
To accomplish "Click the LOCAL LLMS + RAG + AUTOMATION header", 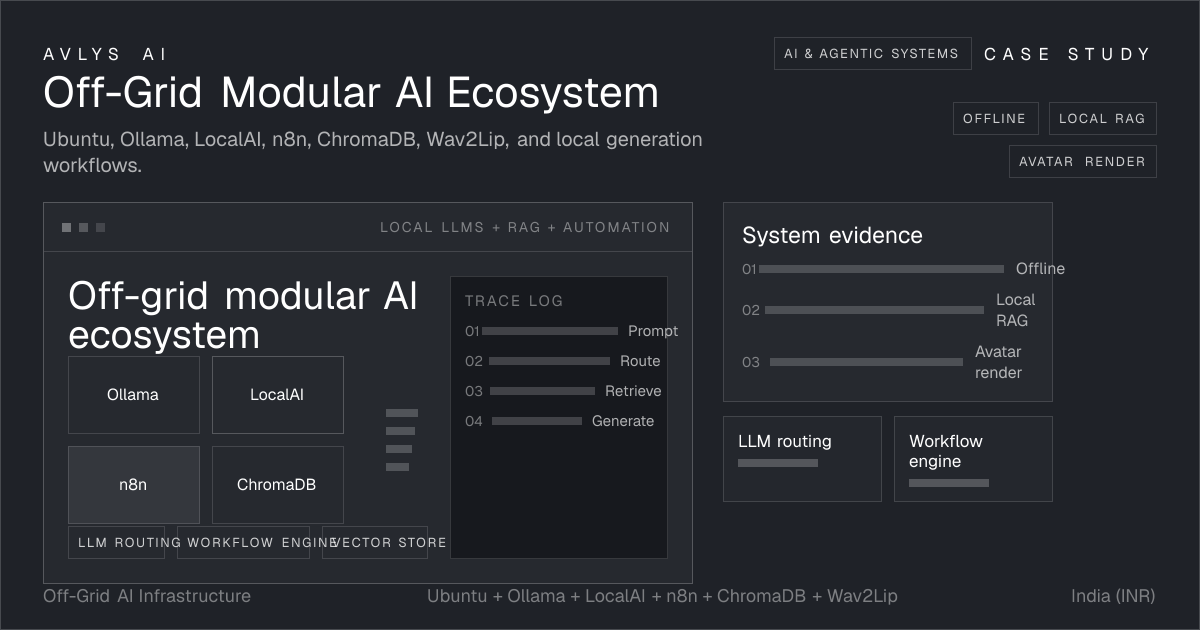I will pos(525,227).
